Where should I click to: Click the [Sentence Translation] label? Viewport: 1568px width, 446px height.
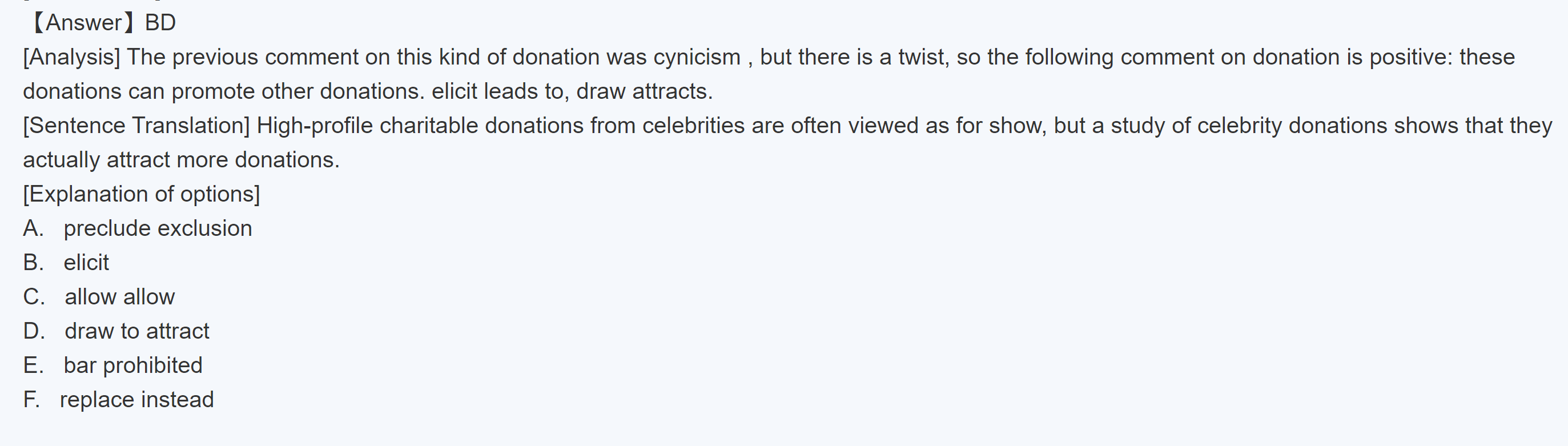(136, 125)
